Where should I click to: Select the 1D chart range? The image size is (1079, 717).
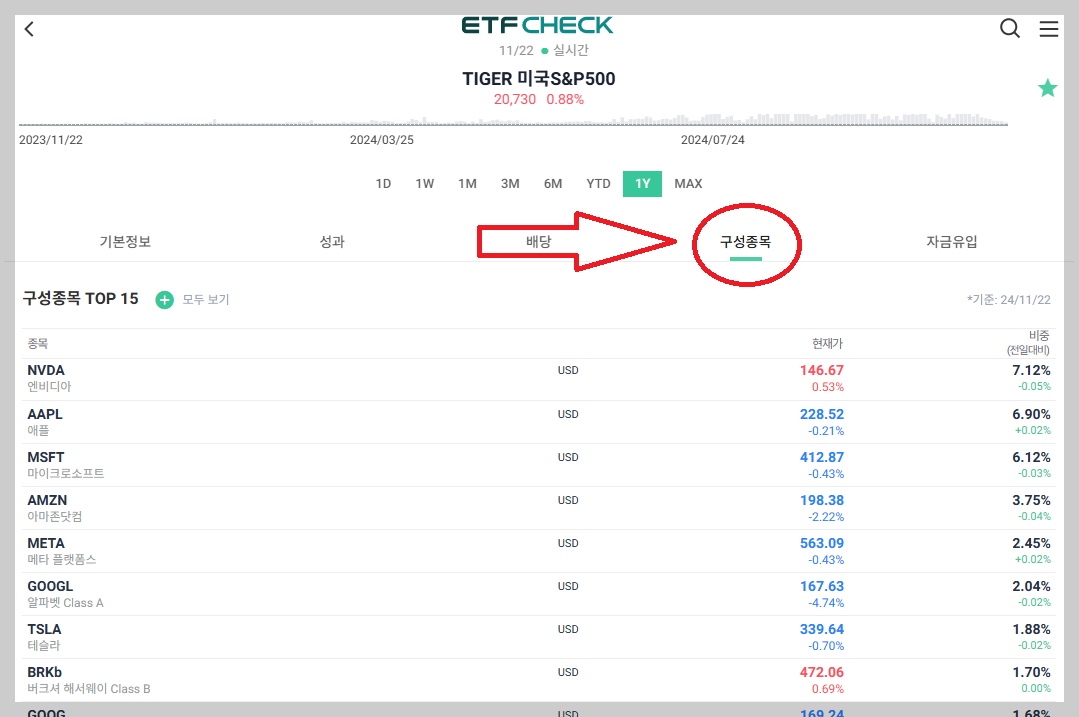pos(383,184)
